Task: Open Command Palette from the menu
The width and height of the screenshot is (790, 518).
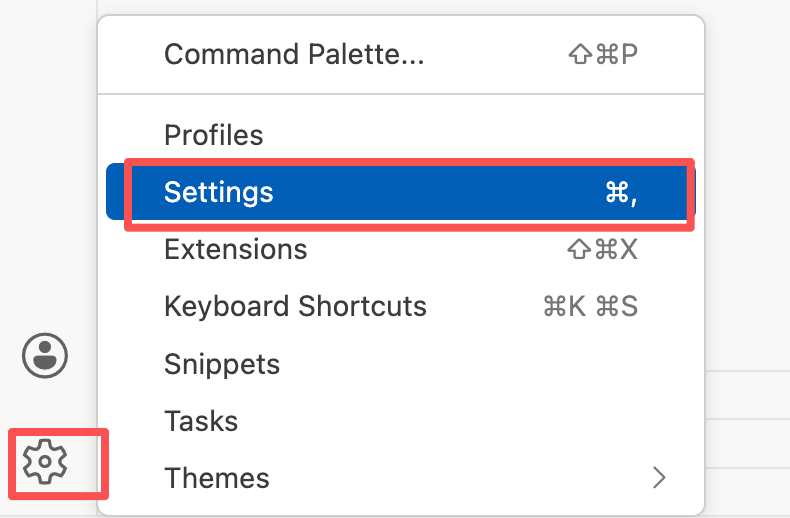Action: tap(294, 54)
